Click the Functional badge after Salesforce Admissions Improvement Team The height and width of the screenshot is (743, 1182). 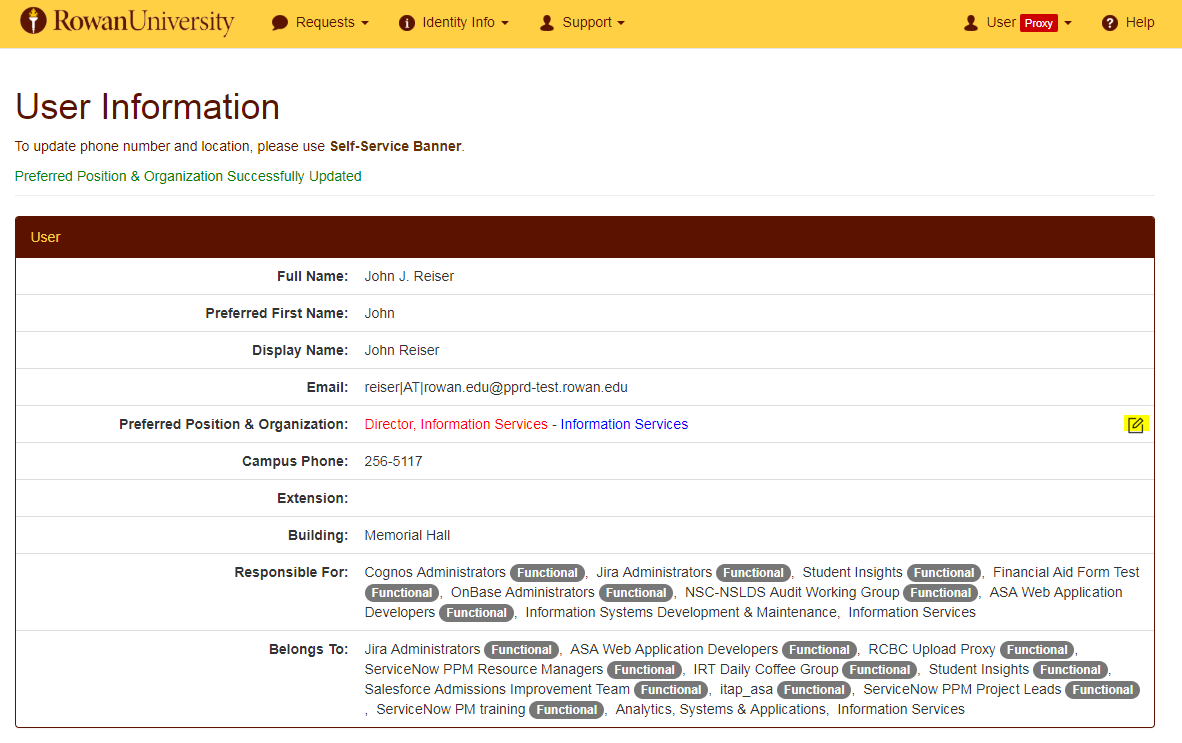(671, 689)
